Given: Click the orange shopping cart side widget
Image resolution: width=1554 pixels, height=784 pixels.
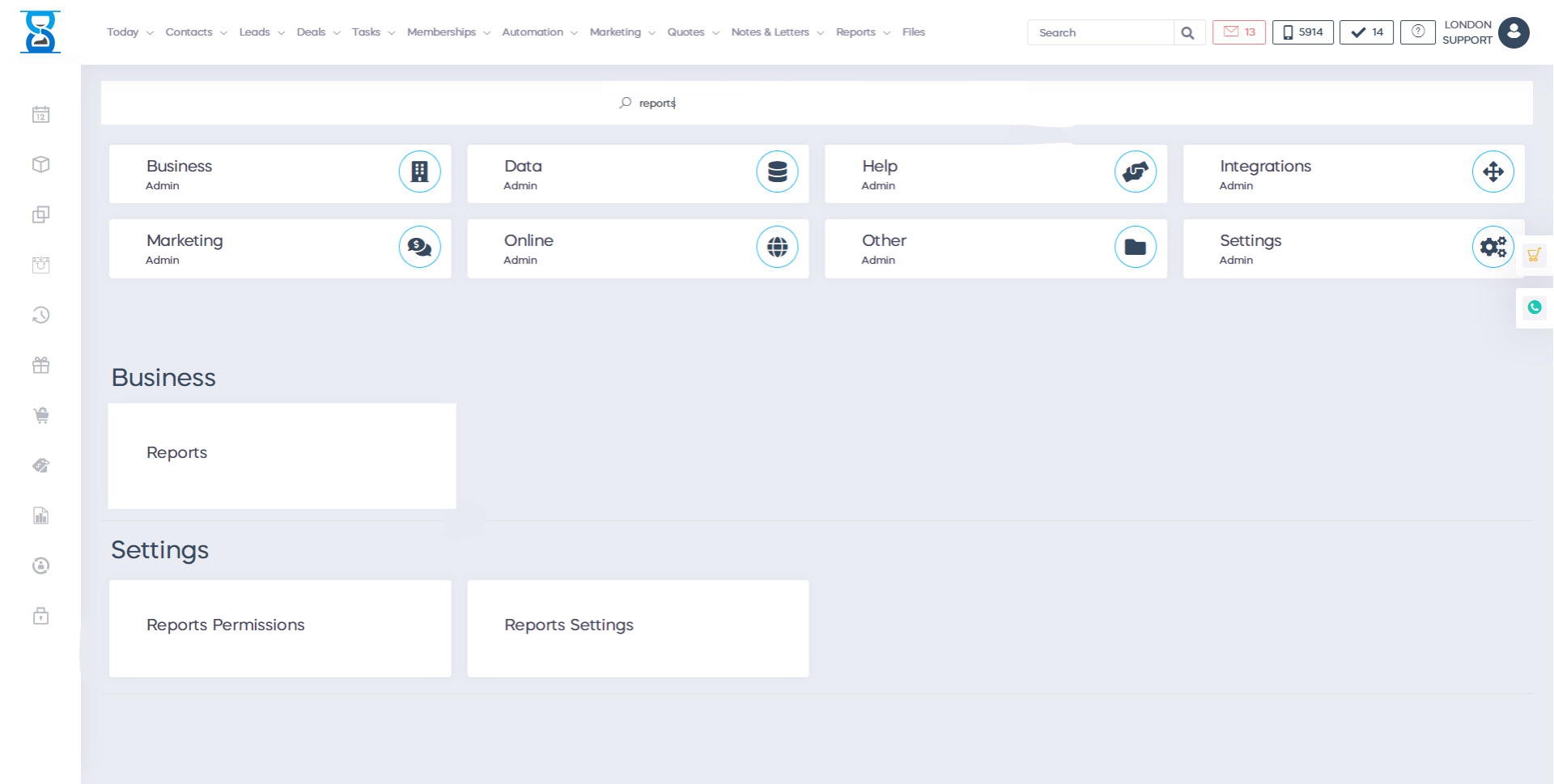Looking at the screenshot, I should tap(1534, 256).
